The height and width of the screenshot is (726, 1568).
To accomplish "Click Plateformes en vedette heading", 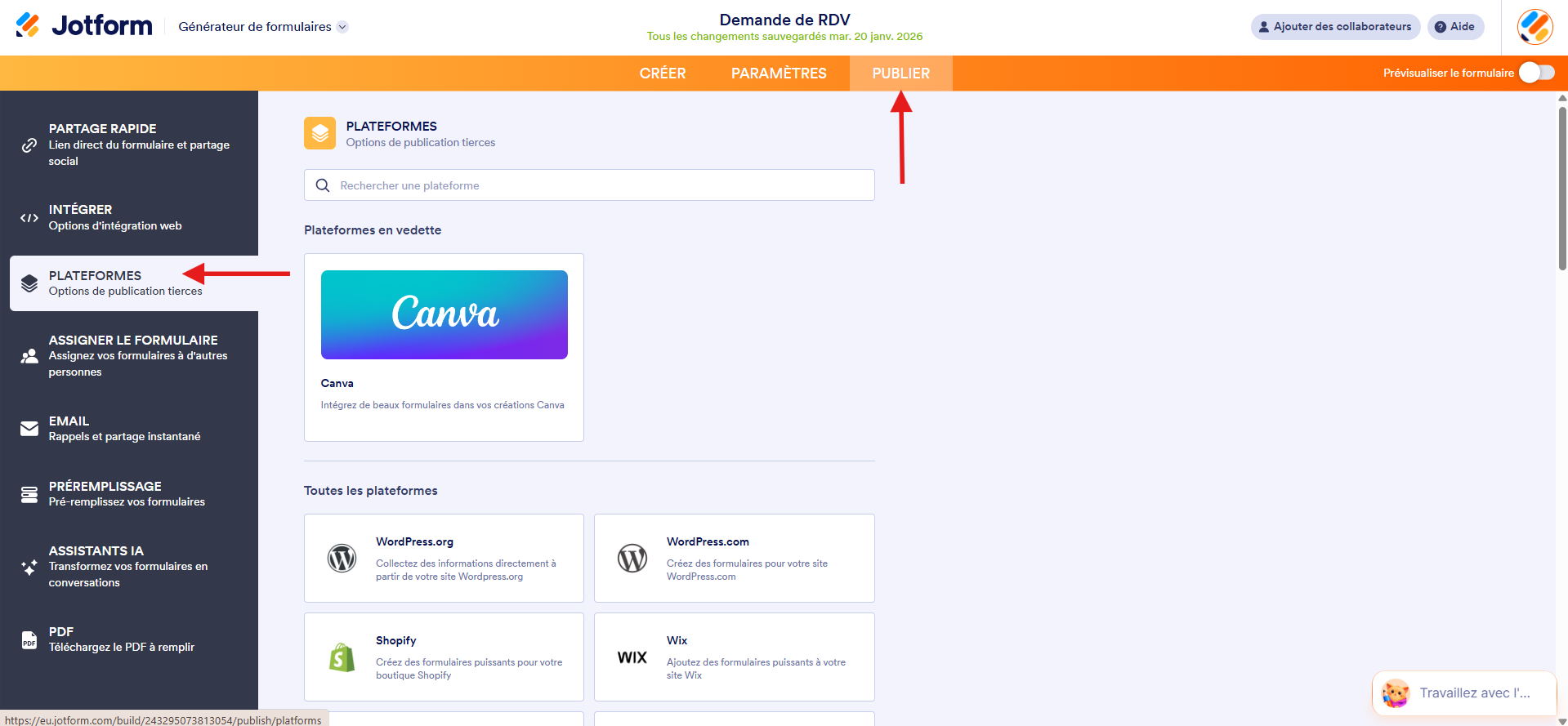I will tap(373, 230).
